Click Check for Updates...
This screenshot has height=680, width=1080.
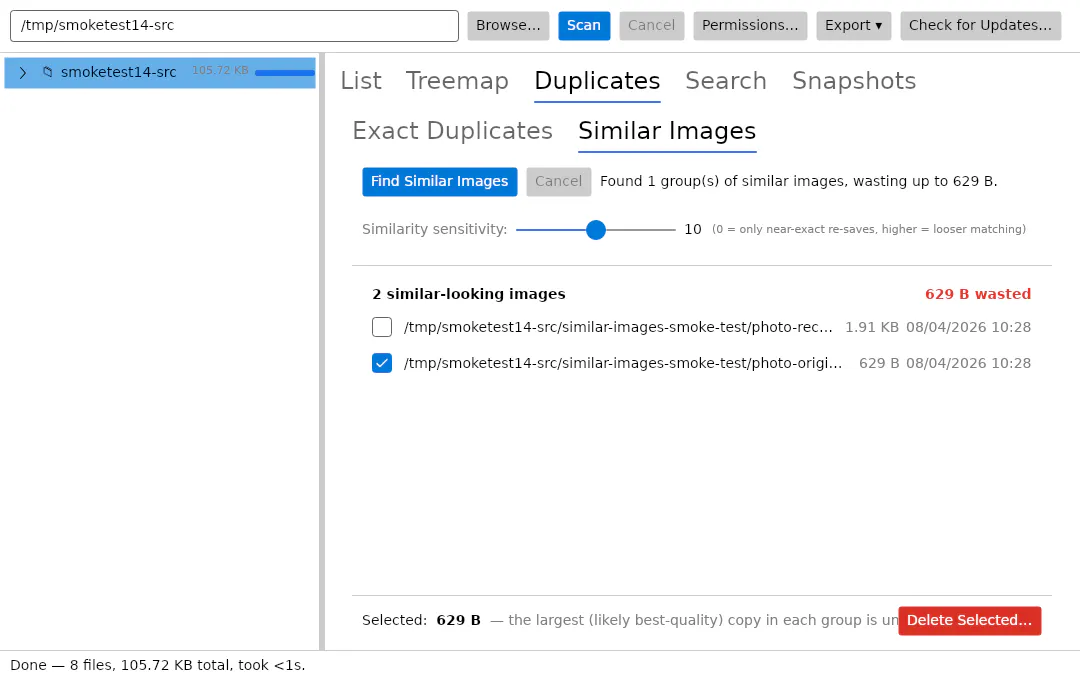tap(980, 25)
